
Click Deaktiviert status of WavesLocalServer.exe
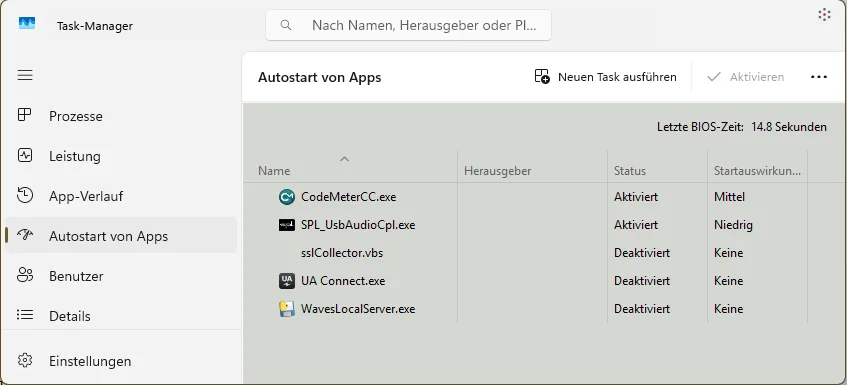pyautogui.click(x=642, y=309)
